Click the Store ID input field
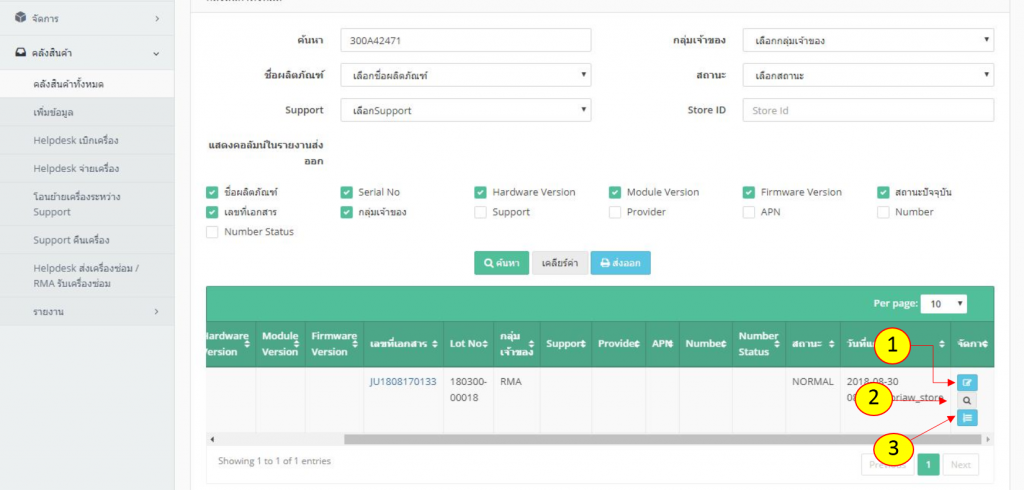1024x490 pixels. [868, 110]
